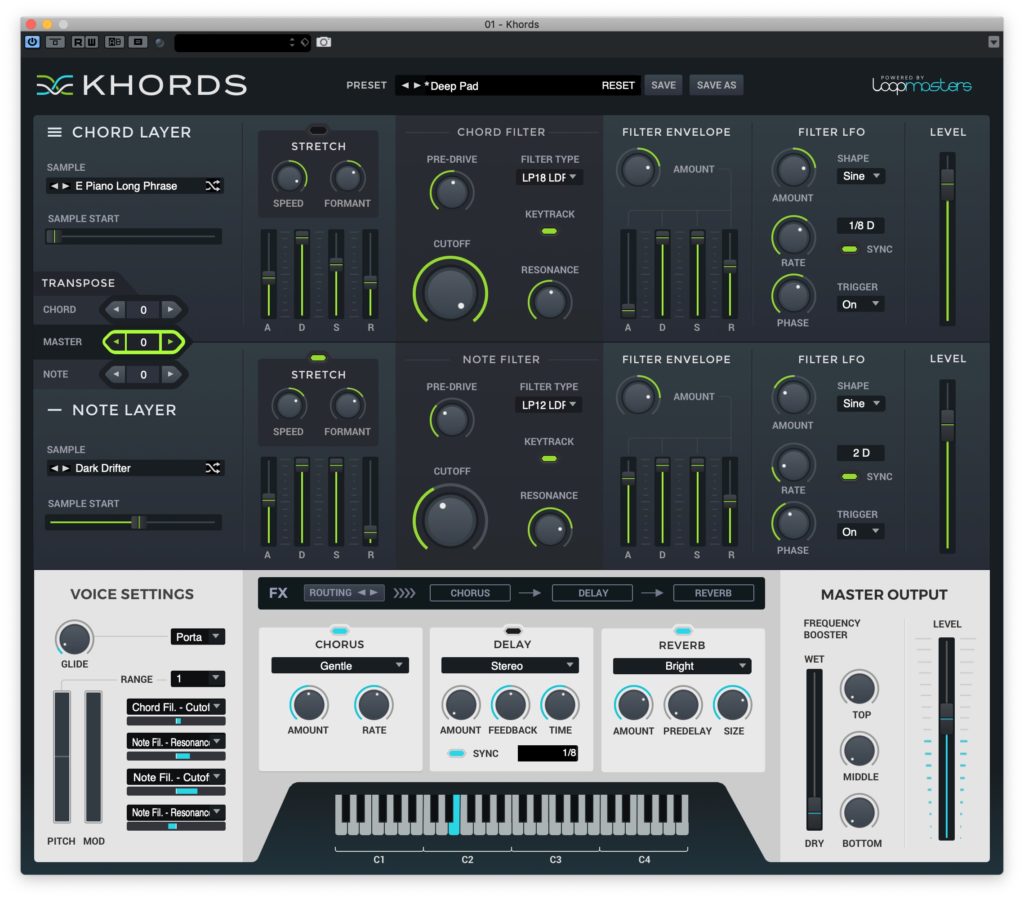Toggle the Delay Sync switch
Screen dimensions: 1024x899
456,753
